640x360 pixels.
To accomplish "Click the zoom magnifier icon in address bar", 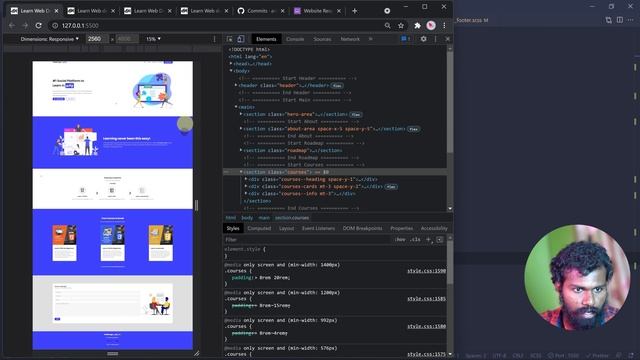I will tap(387, 25).
